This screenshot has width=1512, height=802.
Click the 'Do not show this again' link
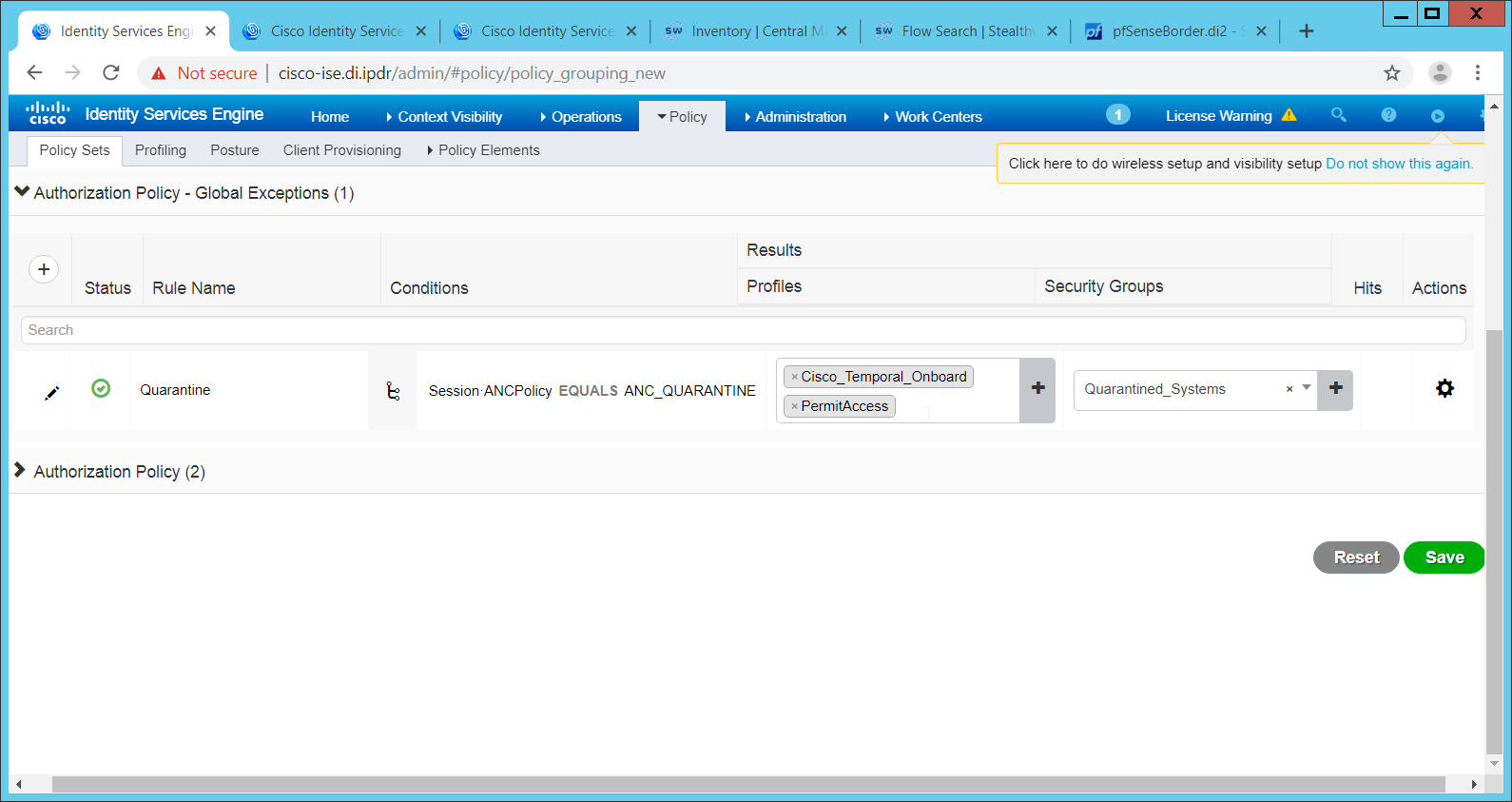click(1399, 164)
